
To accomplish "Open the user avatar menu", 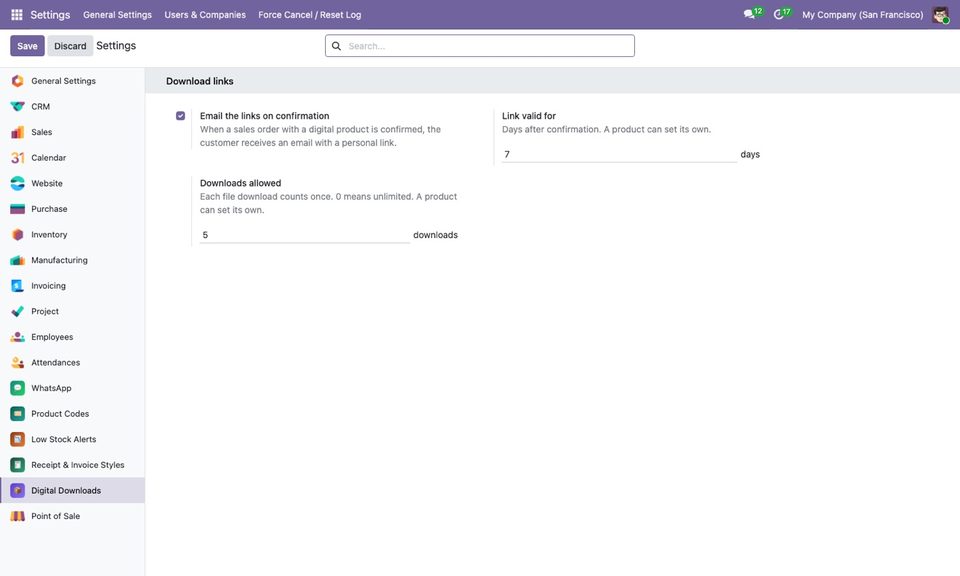I will (940, 14).
